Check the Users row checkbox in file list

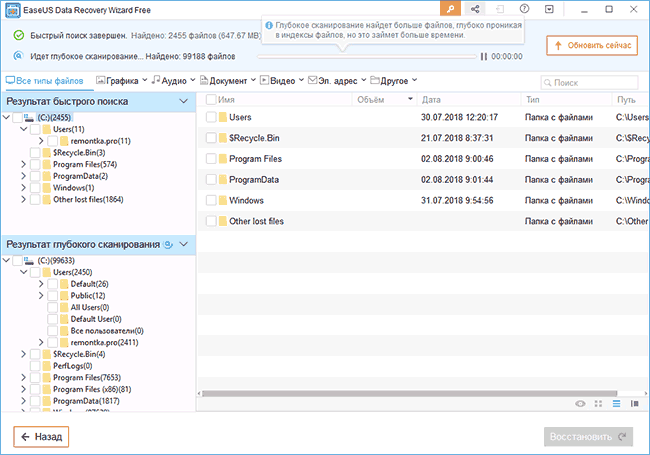coord(211,117)
